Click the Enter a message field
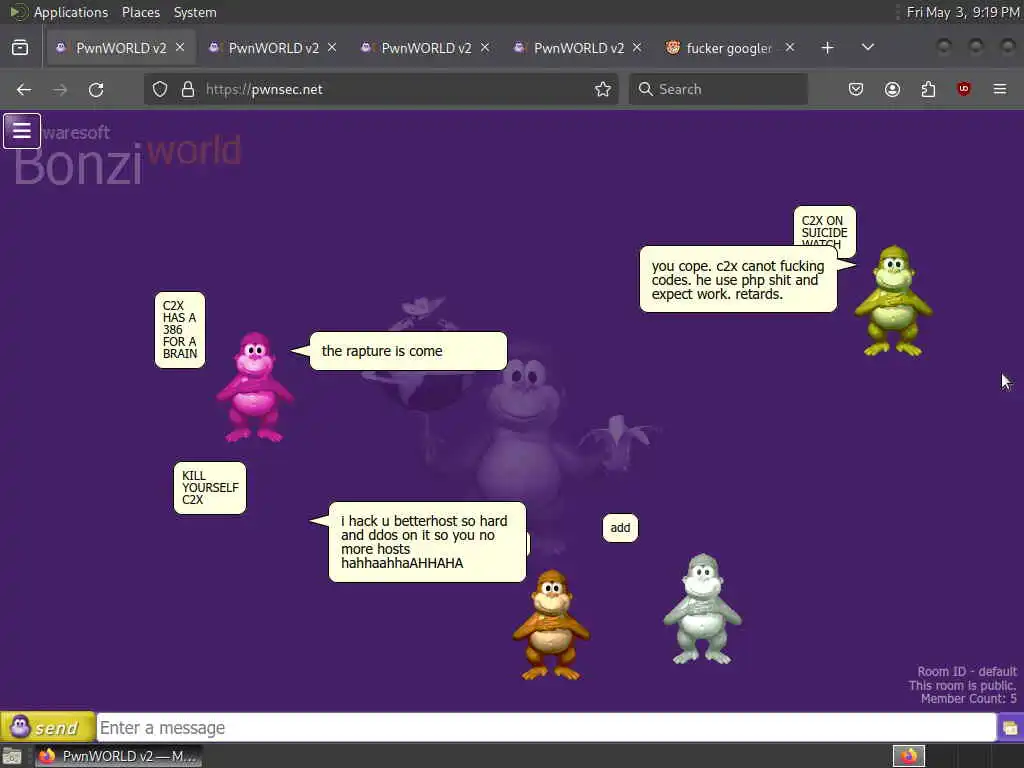This screenshot has width=1024, height=768. [x=546, y=728]
